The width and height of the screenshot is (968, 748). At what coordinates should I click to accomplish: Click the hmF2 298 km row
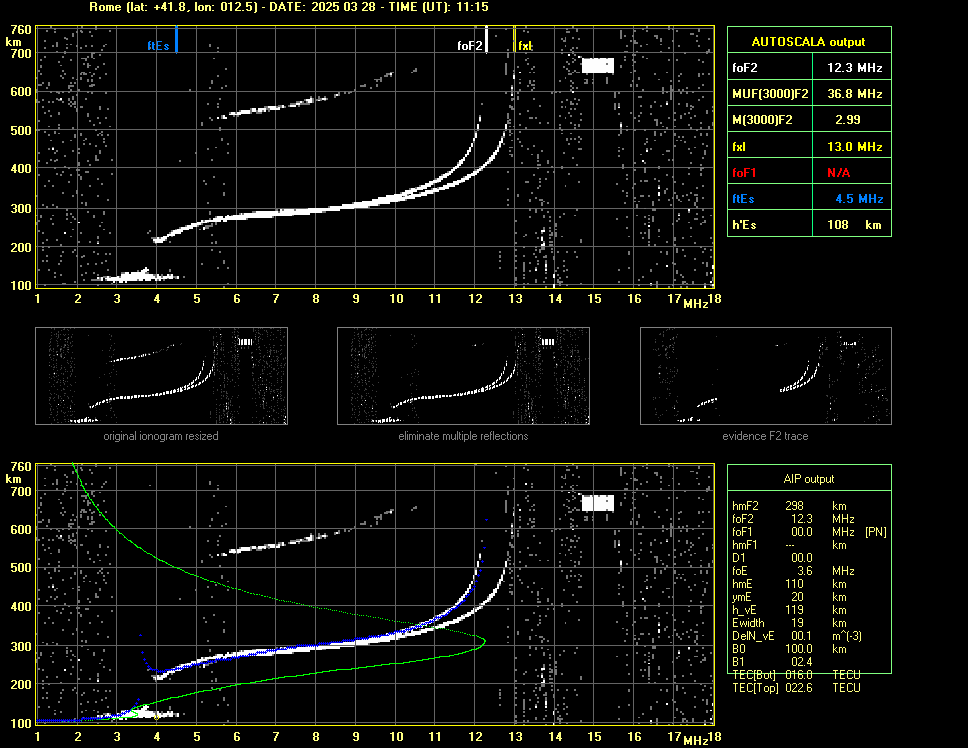790,506
